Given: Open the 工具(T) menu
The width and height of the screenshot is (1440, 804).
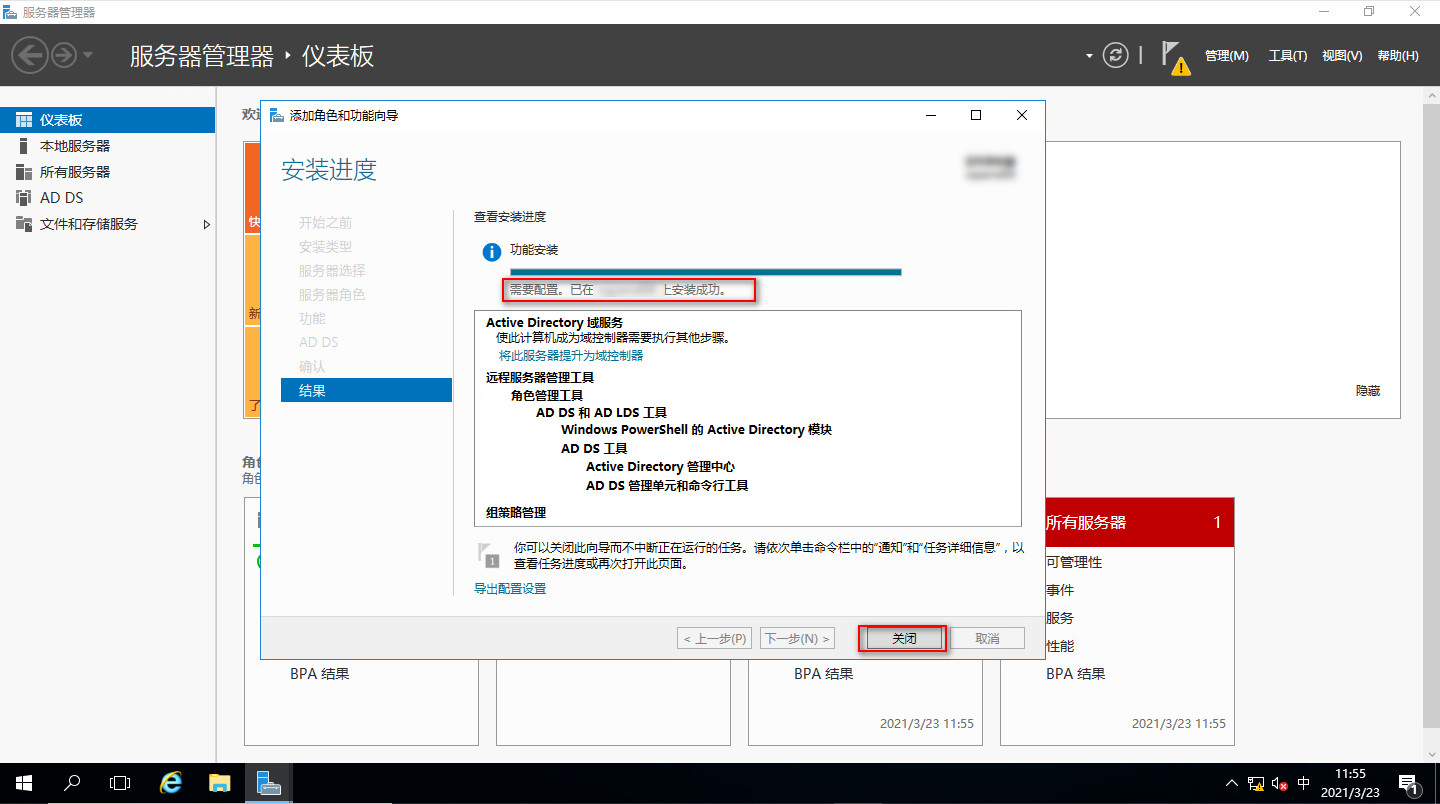Looking at the screenshot, I should 1288,56.
